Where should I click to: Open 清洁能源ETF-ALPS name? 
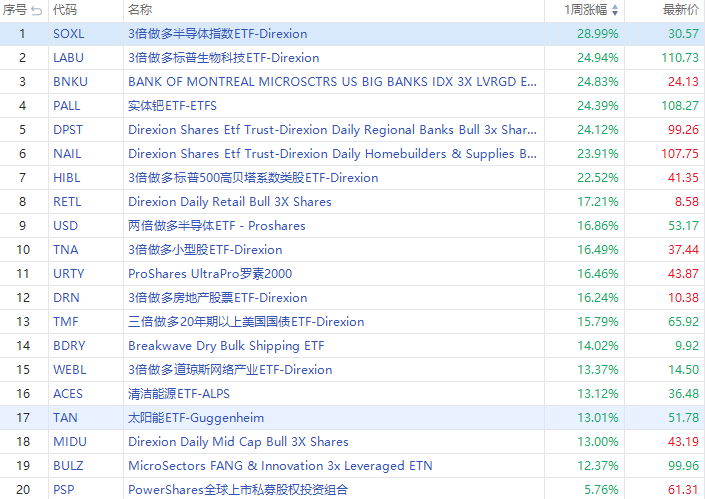tap(179, 394)
